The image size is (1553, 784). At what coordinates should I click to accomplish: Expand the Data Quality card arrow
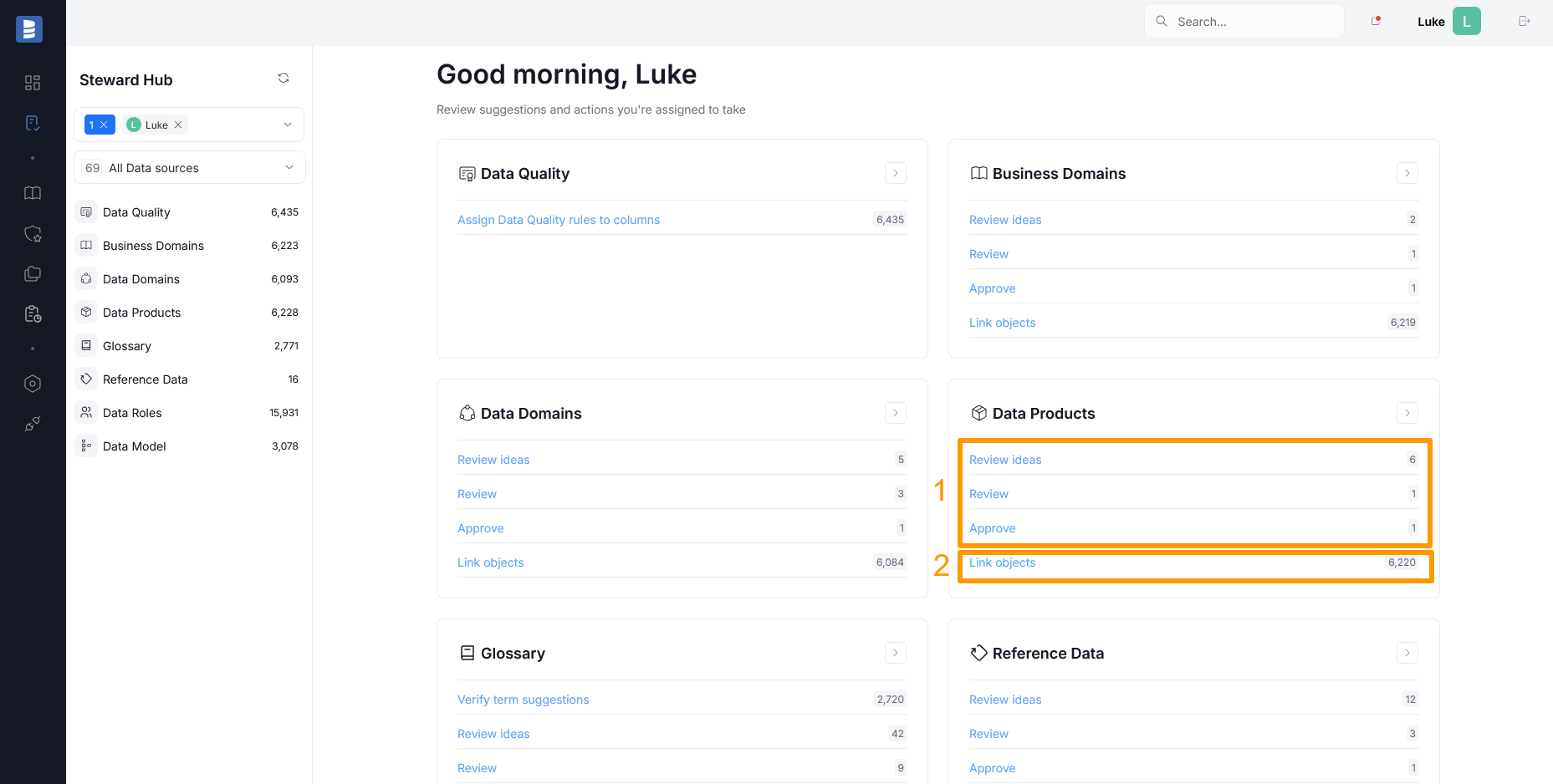click(895, 174)
